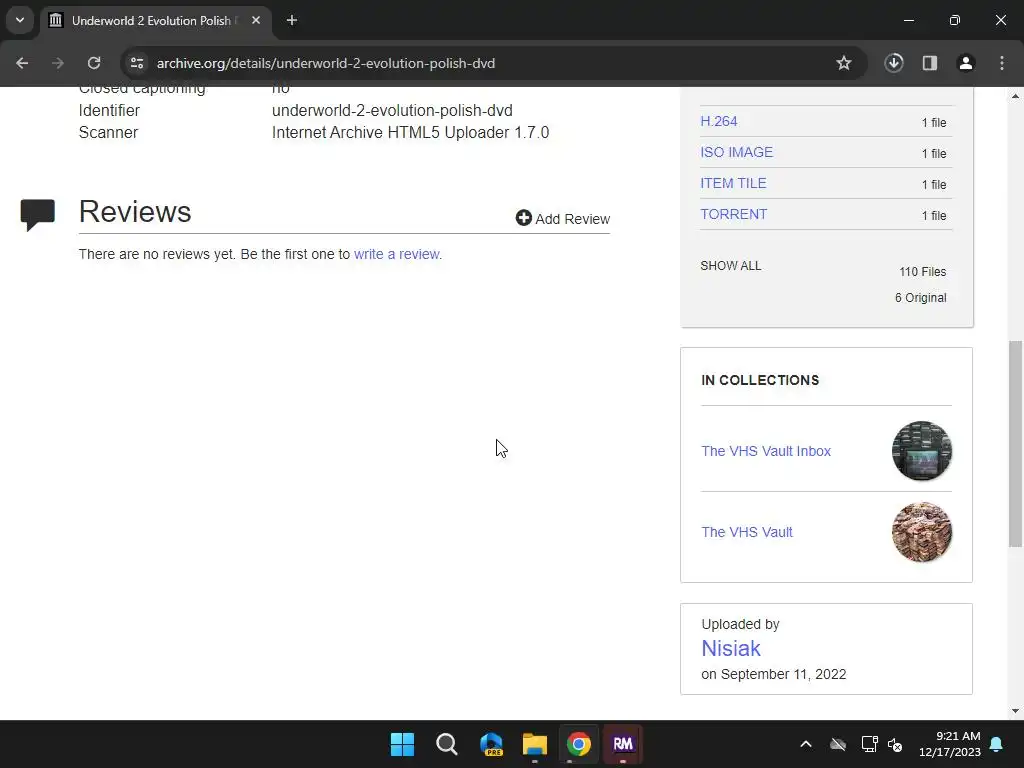Open the H.264 download link
Screen dimensions: 1024x768
(719, 121)
